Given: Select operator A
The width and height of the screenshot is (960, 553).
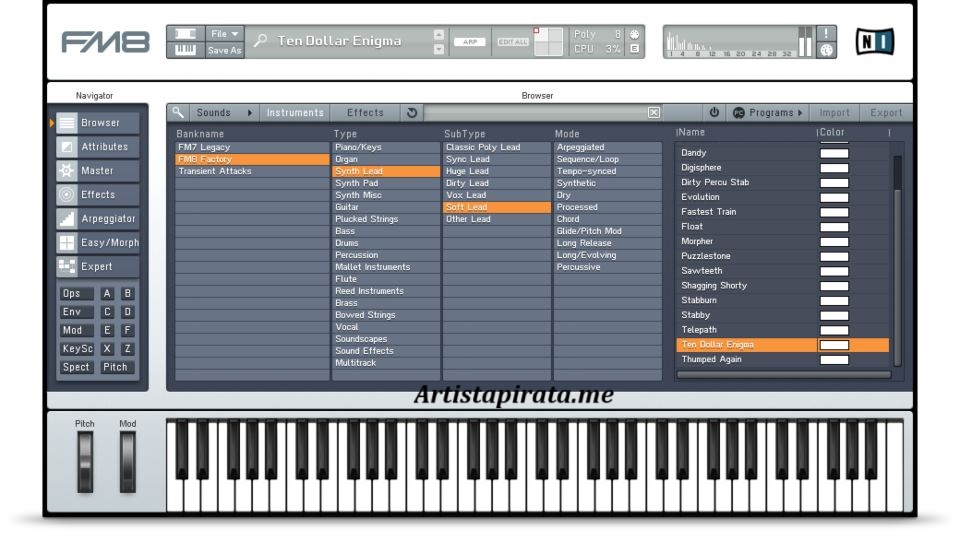Looking at the screenshot, I should click(107, 293).
